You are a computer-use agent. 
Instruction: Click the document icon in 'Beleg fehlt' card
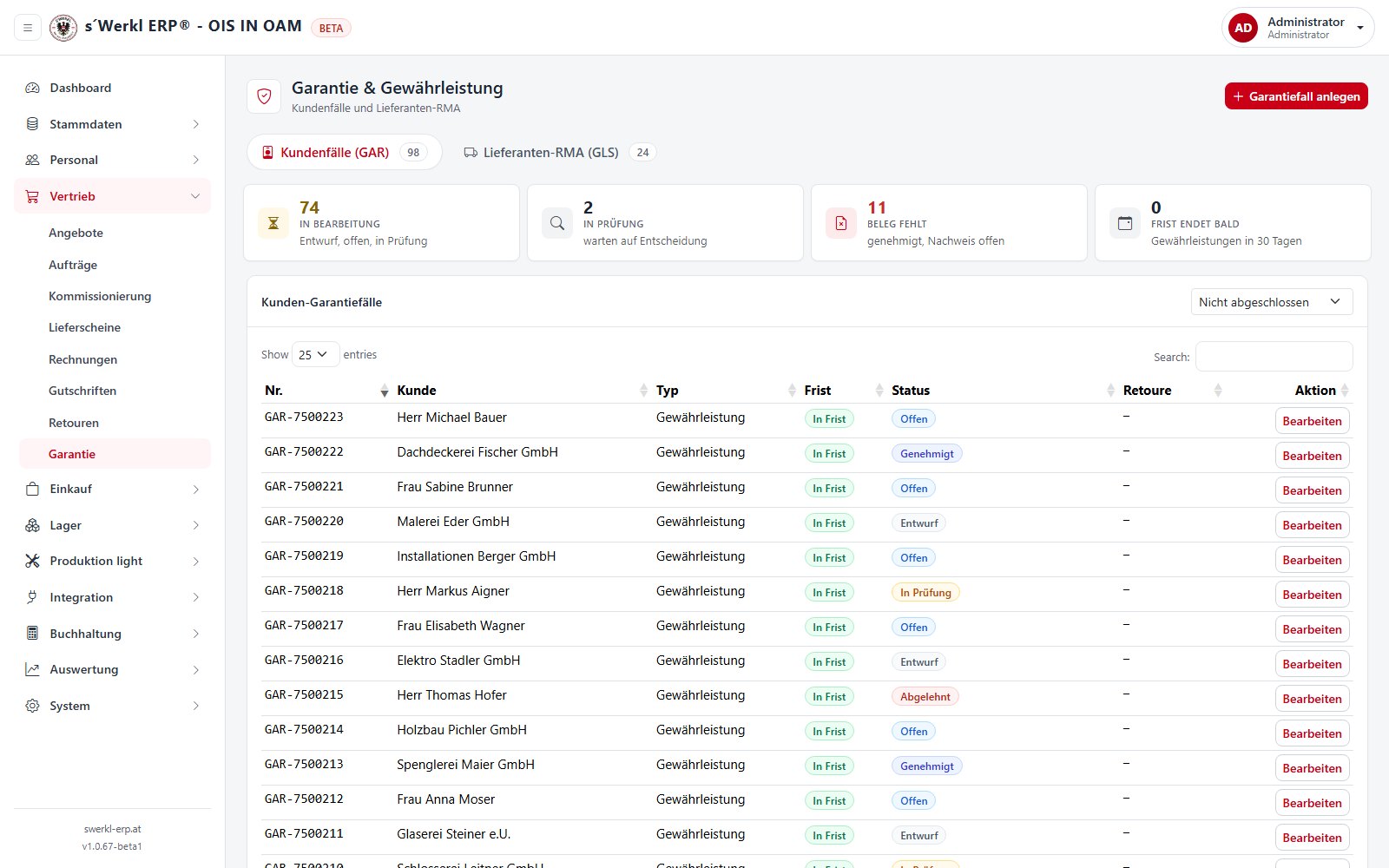[x=841, y=223]
